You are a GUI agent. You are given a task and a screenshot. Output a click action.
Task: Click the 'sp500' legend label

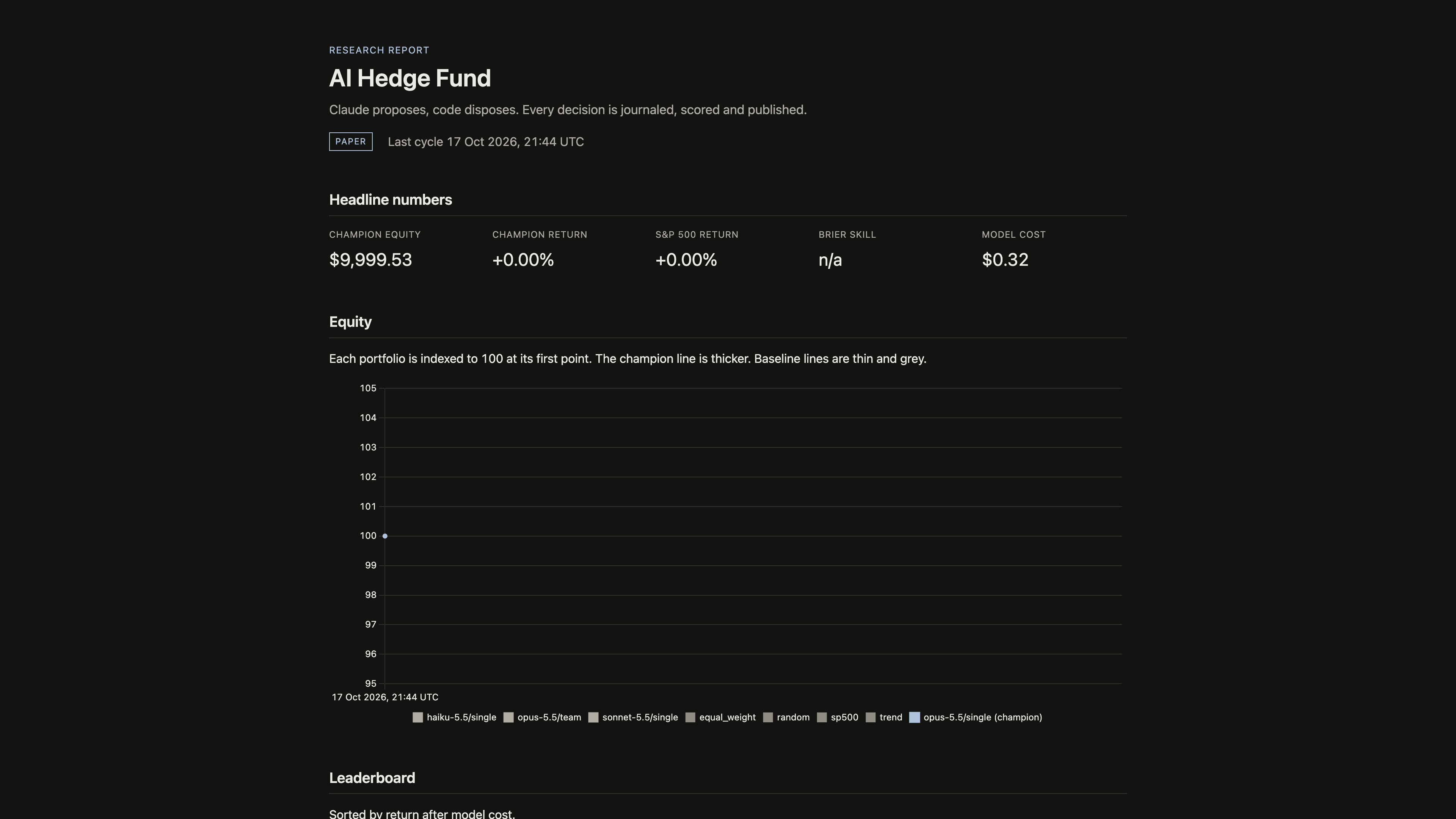844,717
